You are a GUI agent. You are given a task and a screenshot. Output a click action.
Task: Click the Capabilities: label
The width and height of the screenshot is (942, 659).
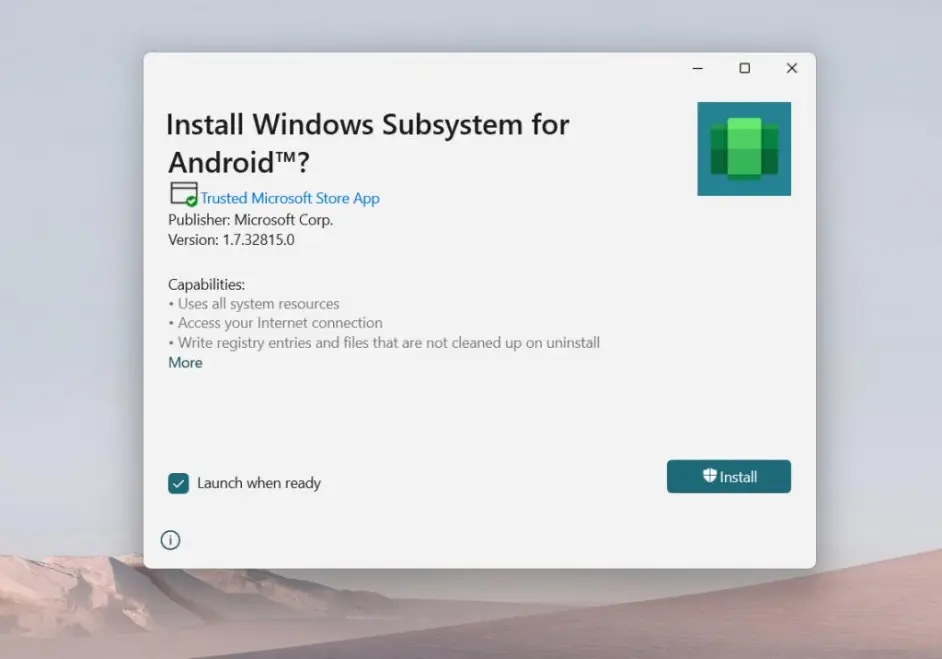206,284
